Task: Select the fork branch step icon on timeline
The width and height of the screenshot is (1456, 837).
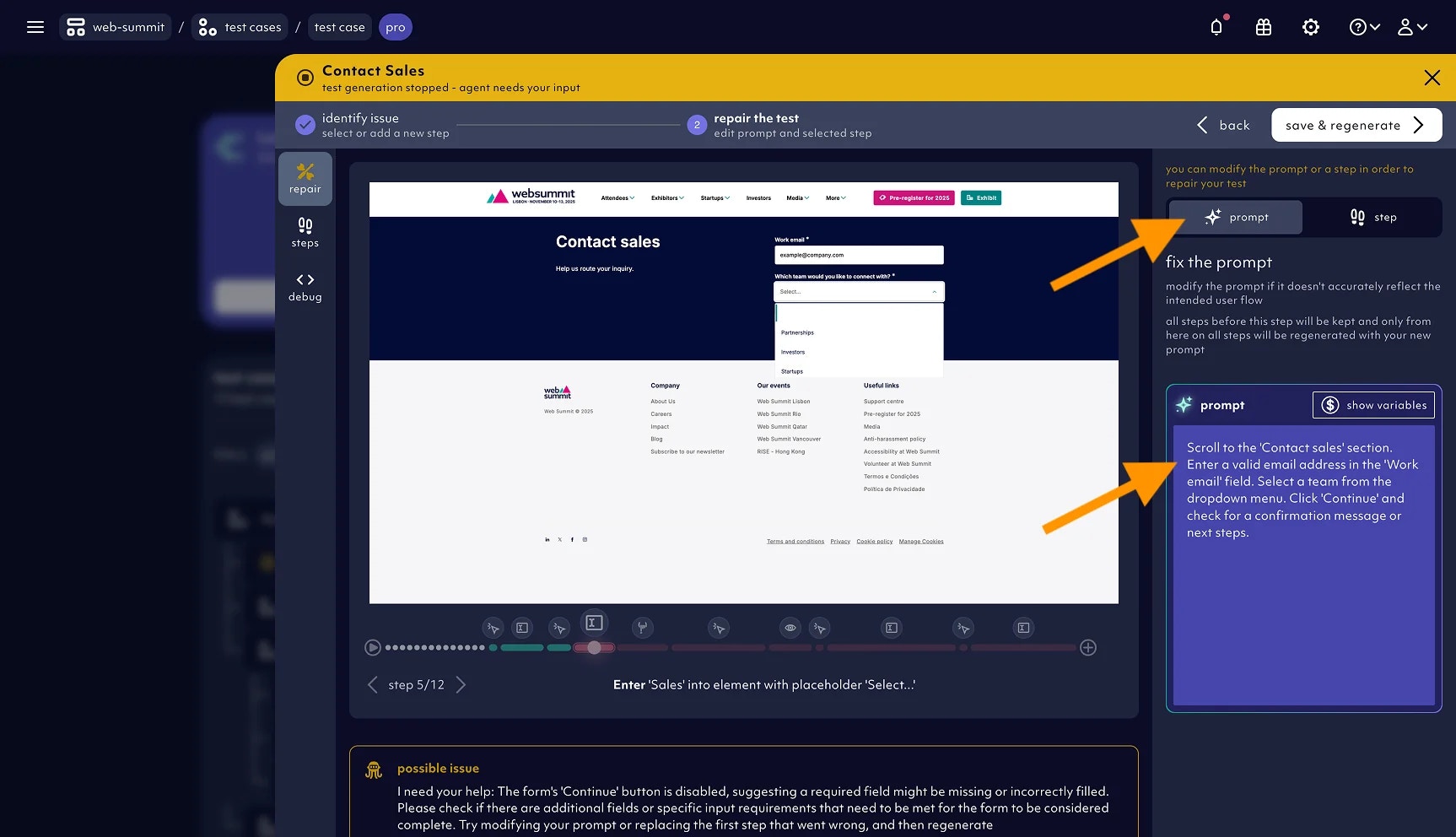Action: [643, 628]
